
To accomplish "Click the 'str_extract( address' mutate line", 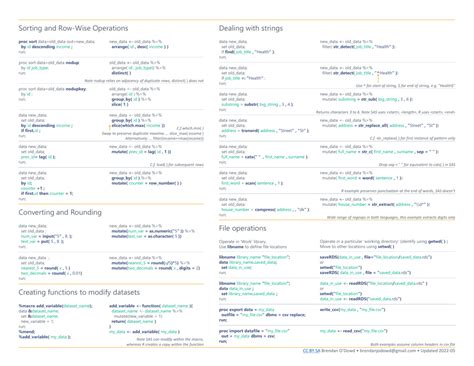I will coord(376,204).
